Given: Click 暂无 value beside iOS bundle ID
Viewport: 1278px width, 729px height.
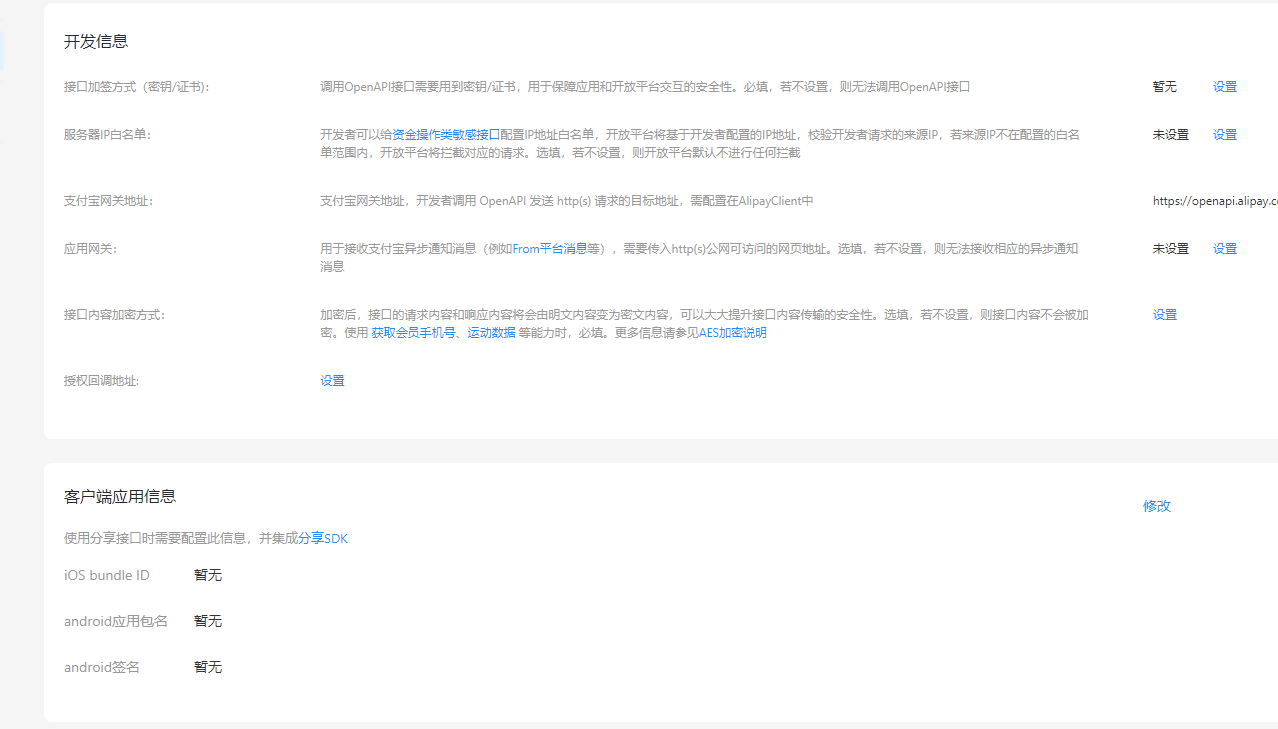Looking at the screenshot, I should [x=208, y=575].
